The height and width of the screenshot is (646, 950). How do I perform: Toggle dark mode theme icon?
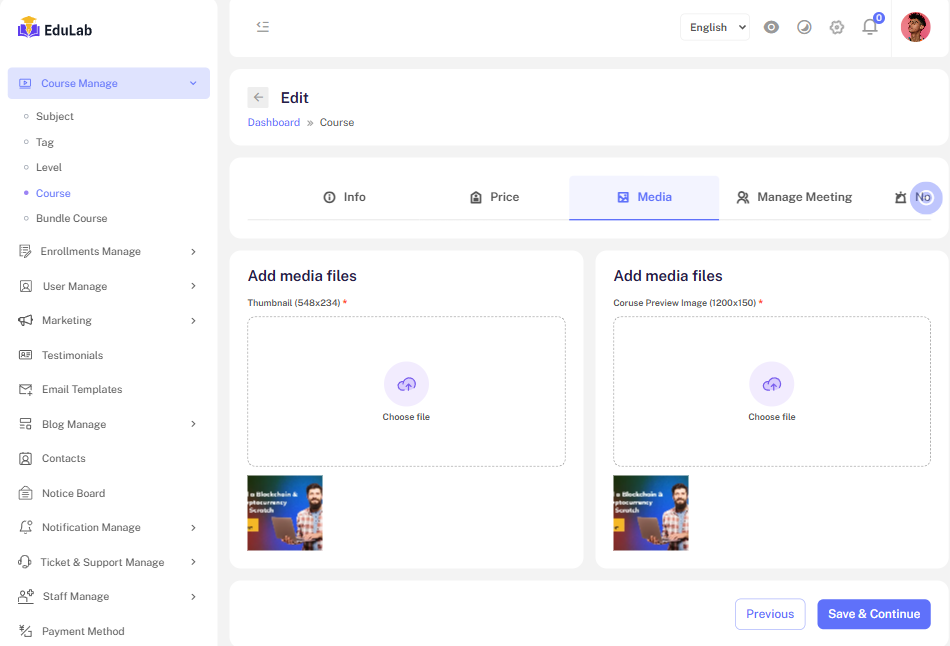pos(804,27)
